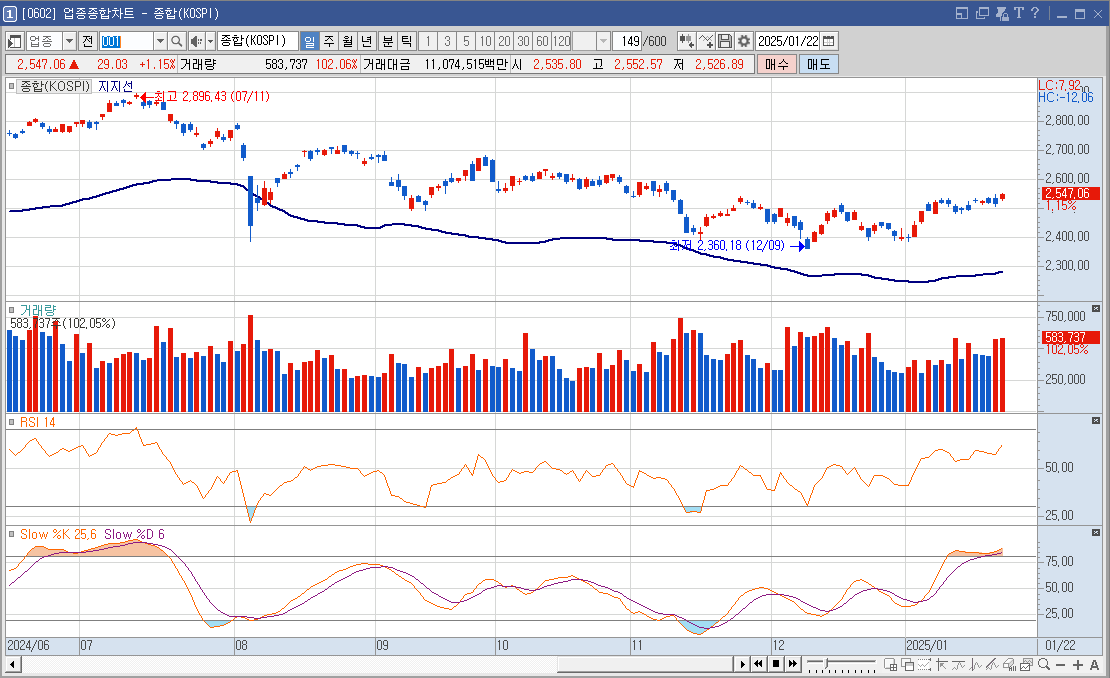Select the 년 (yearly) period toggle
The height and width of the screenshot is (678, 1110).
pyautogui.click(x=367, y=41)
